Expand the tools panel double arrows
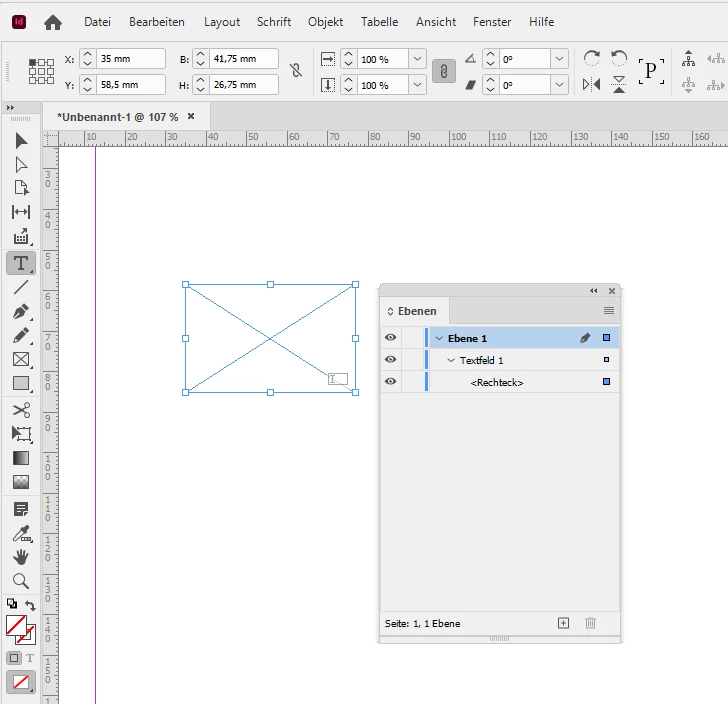728x704 pixels. pos(10,108)
